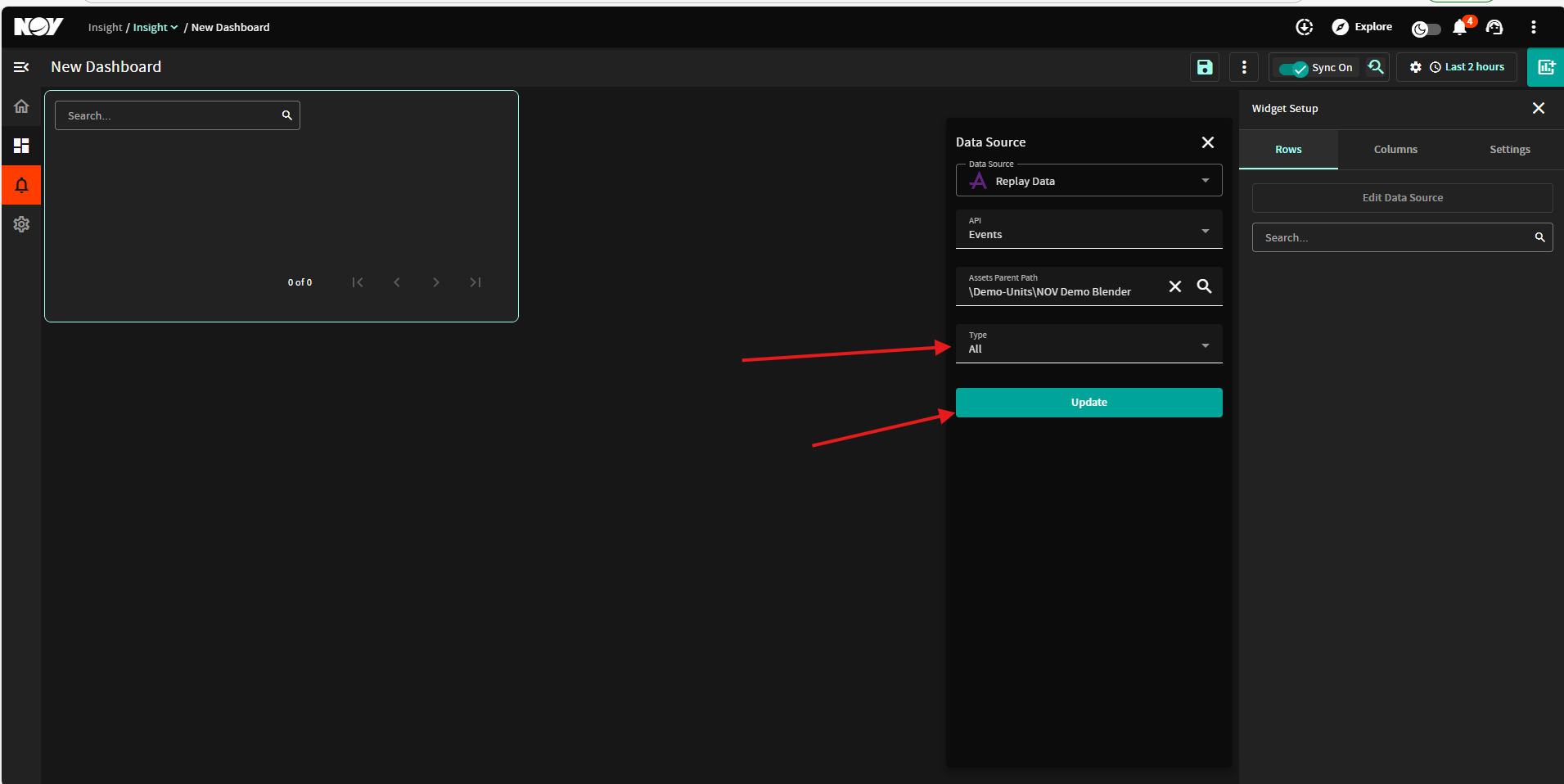Click search icon in Widget Setup
Screen dimensions: 1564x784
1539,237
